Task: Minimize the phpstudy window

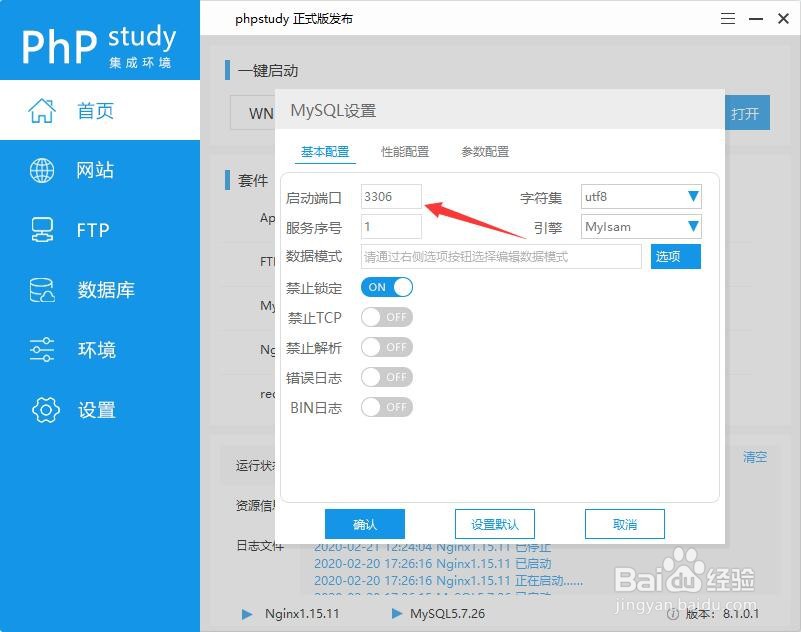Action: [756, 19]
